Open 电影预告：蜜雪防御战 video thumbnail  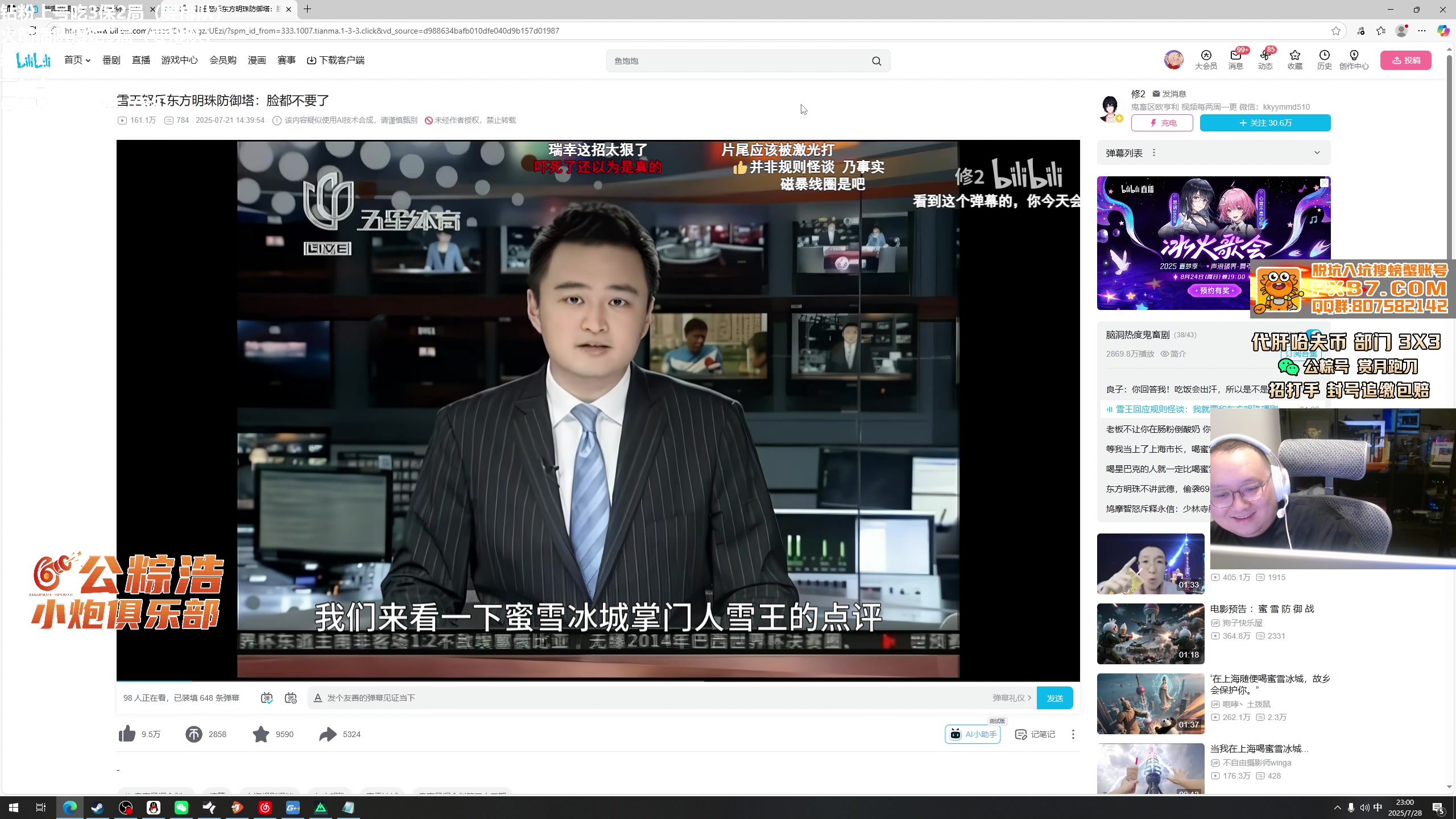(x=1151, y=634)
